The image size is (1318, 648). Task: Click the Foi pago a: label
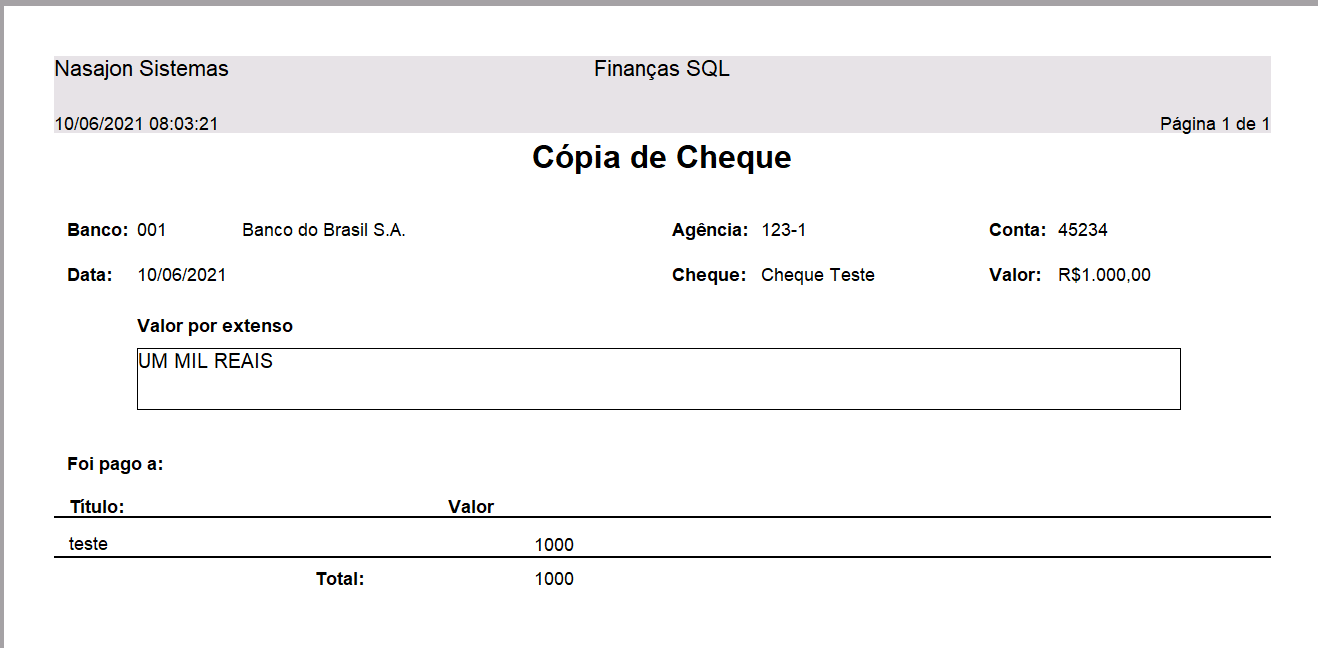tap(115, 464)
